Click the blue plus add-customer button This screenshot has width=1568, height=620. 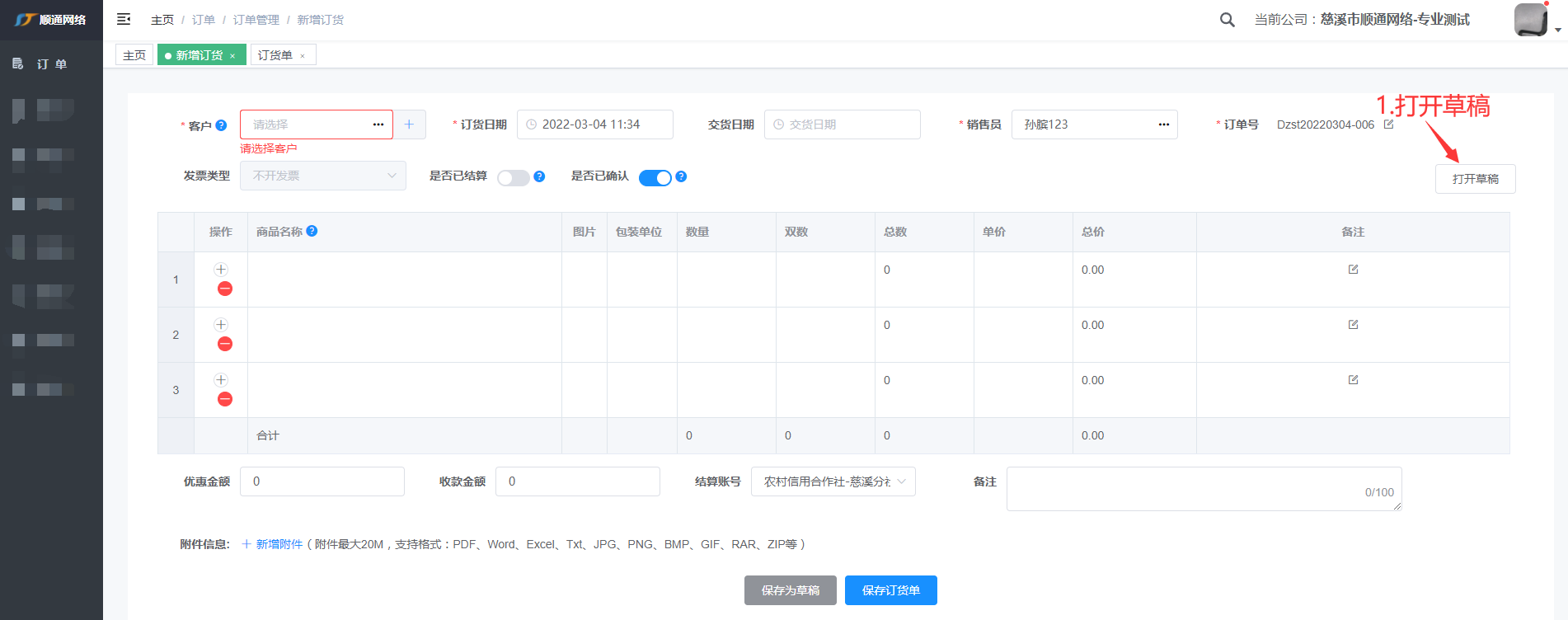(x=409, y=124)
